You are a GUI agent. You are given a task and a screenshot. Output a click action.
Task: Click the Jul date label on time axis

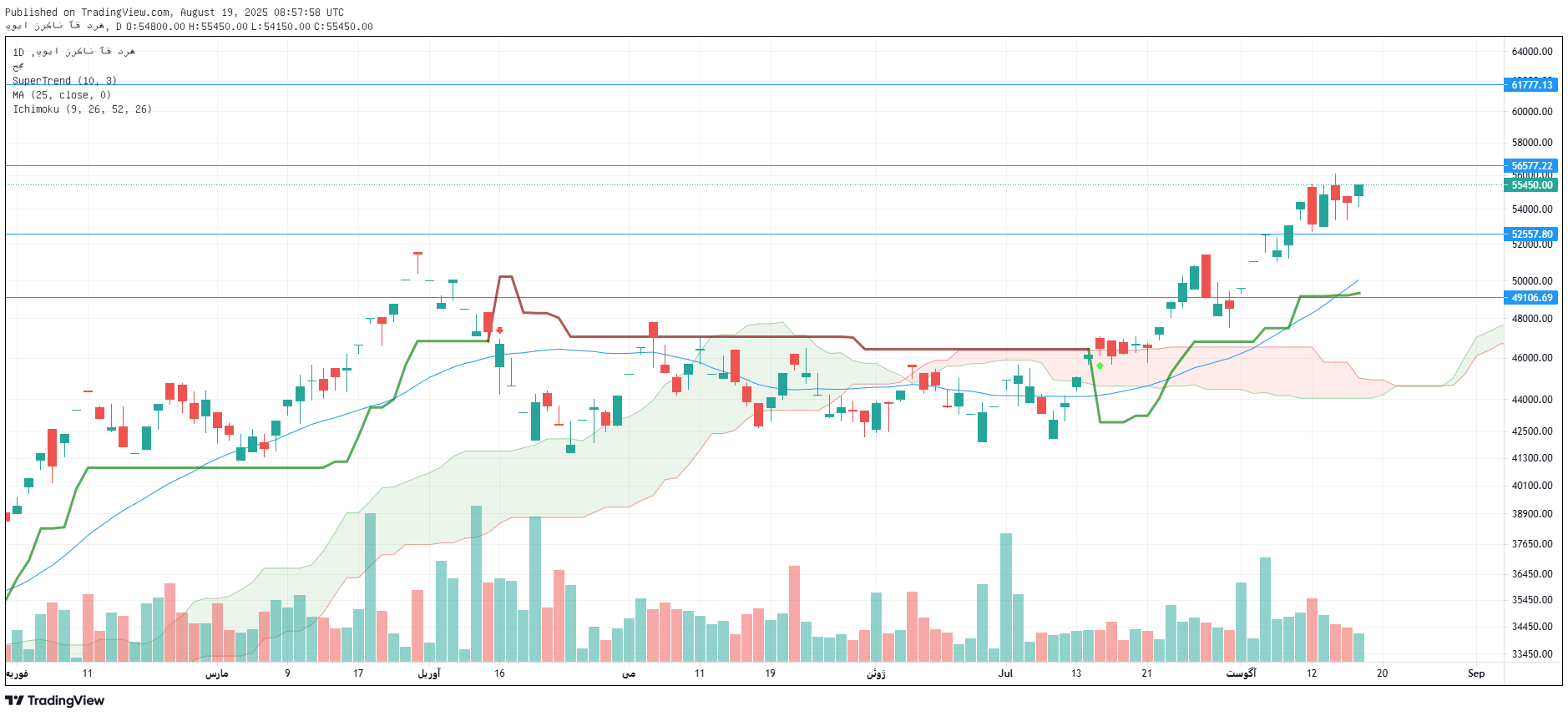pyautogui.click(x=1005, y=673)
